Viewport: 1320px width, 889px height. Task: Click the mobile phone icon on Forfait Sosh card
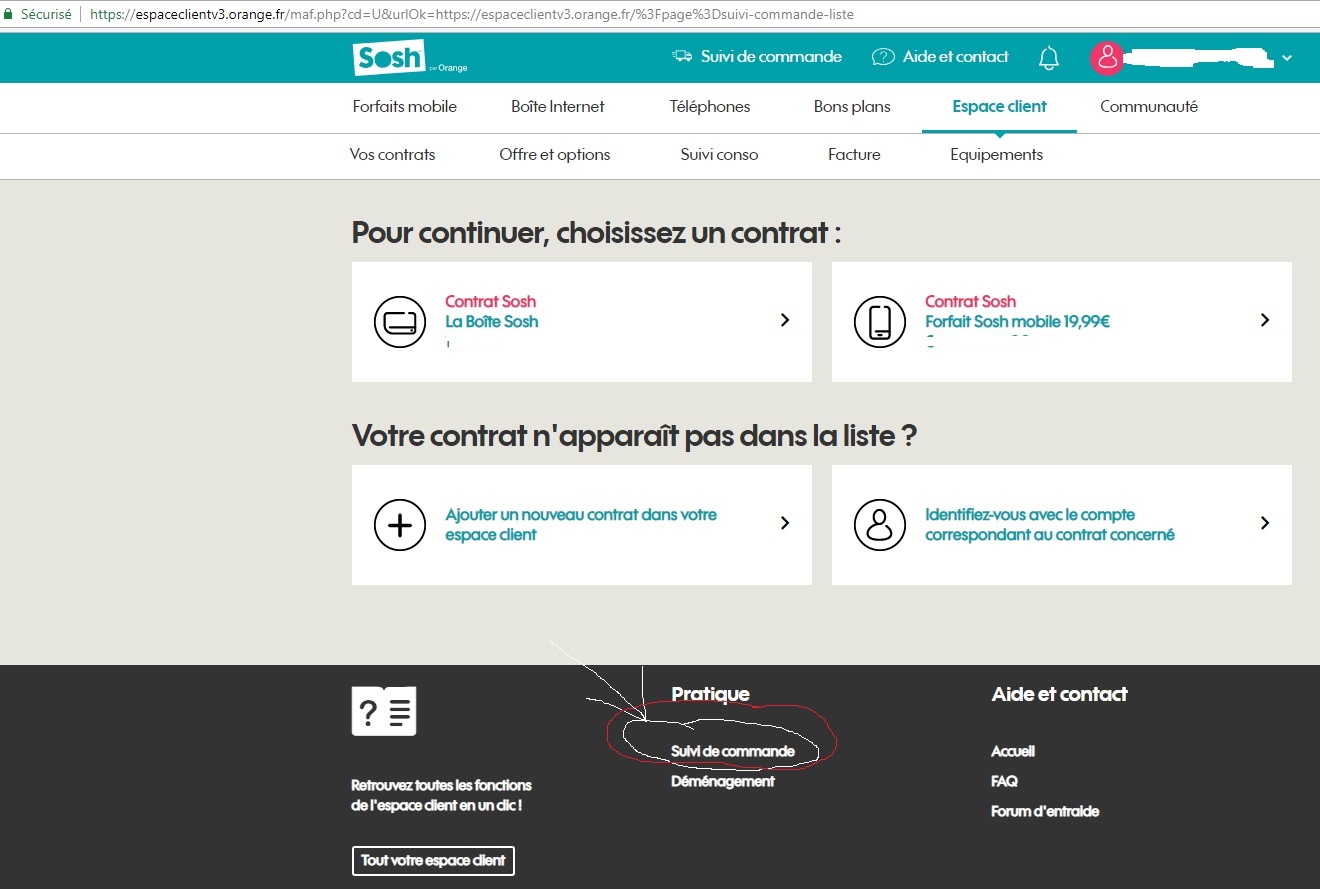pos(880,322)
